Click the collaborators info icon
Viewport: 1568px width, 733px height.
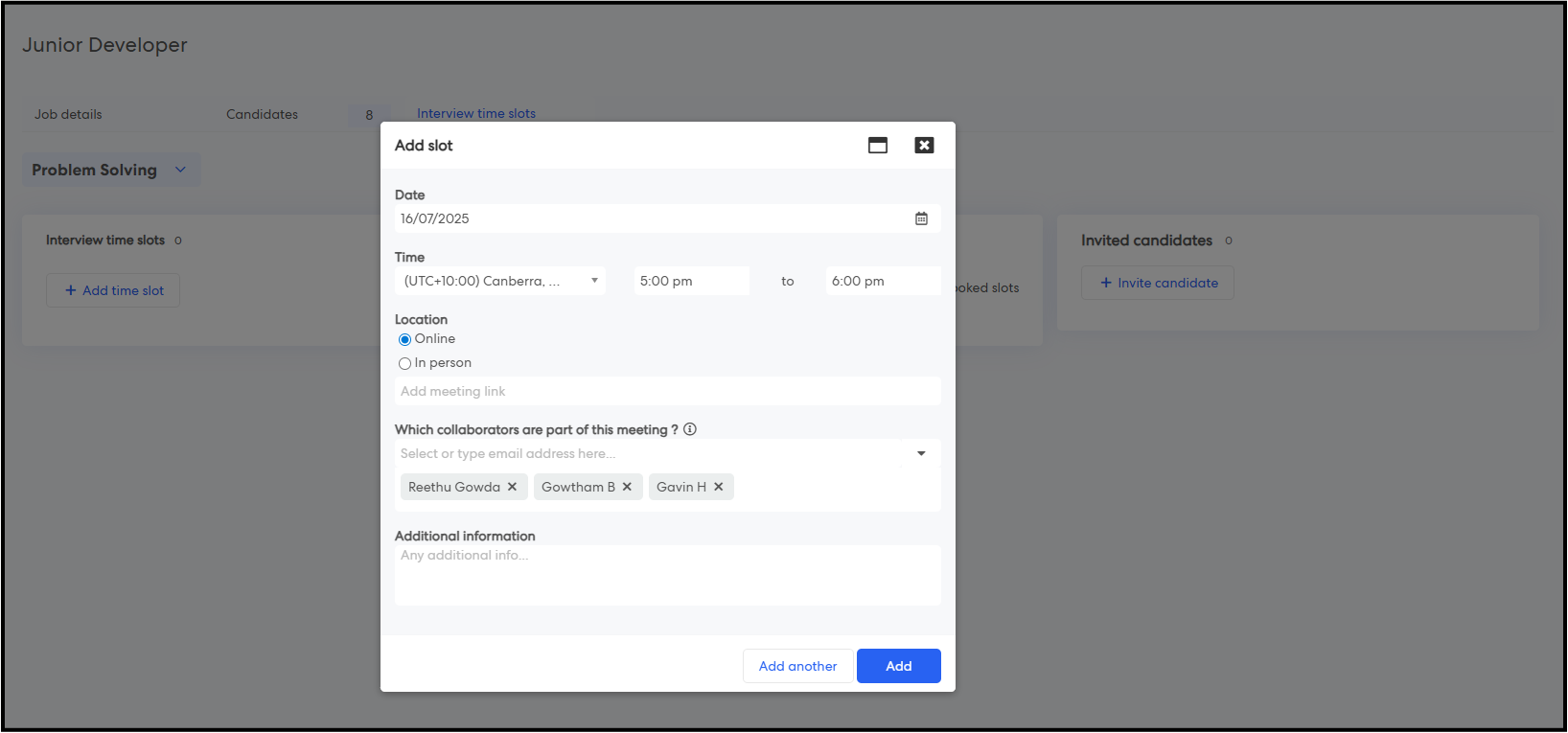(690, 429)
